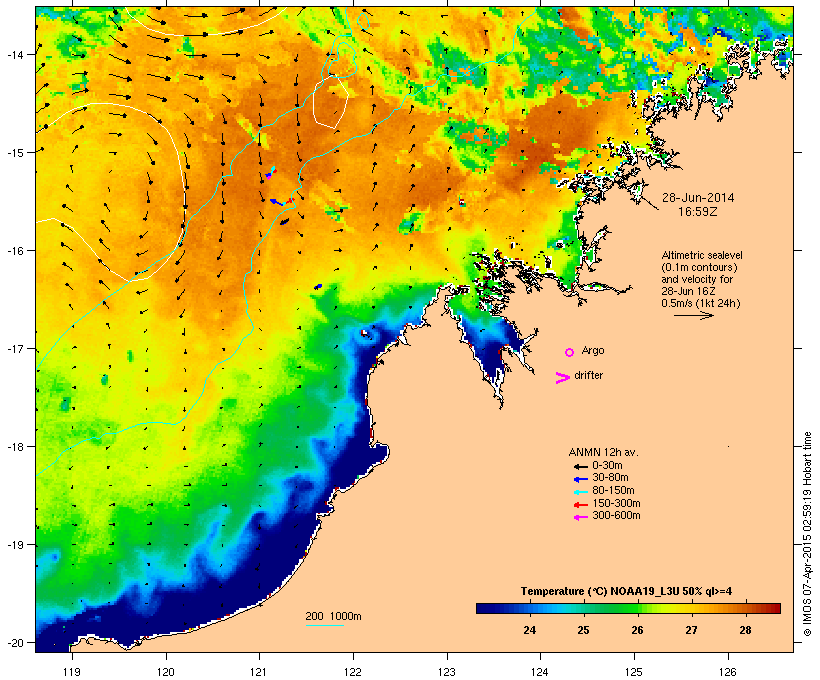Screen dimensions: 820x680
Task: Click the small cold eddy swirl near 17S 122E
Action: click(x=365, y=334)
